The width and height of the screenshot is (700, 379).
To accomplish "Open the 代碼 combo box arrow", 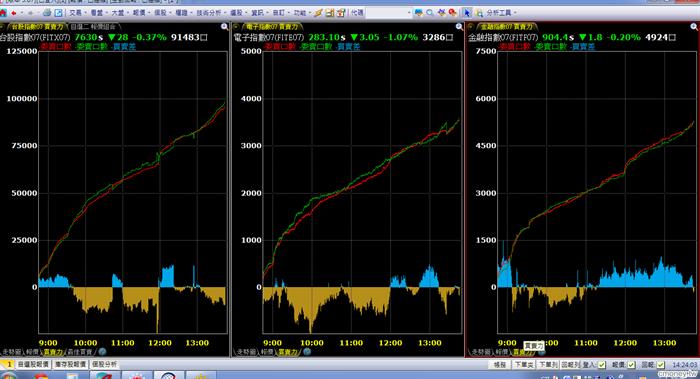I will point(408,13).
